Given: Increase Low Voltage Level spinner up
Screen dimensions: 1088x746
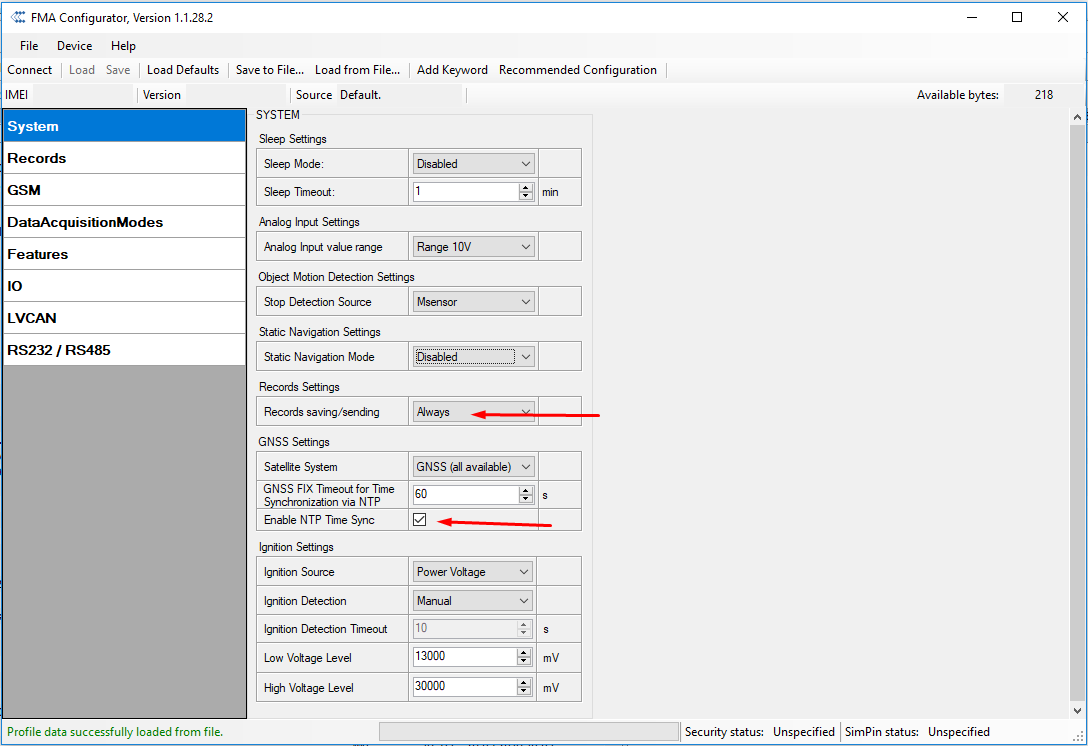Looking at the screenshot, I should click(524, 653).
